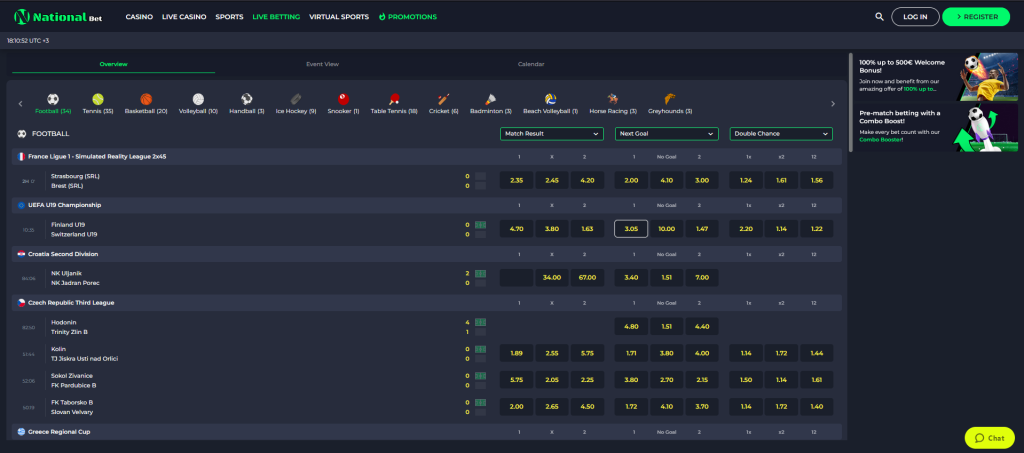Open the Calendar tab

click(531, 64)
